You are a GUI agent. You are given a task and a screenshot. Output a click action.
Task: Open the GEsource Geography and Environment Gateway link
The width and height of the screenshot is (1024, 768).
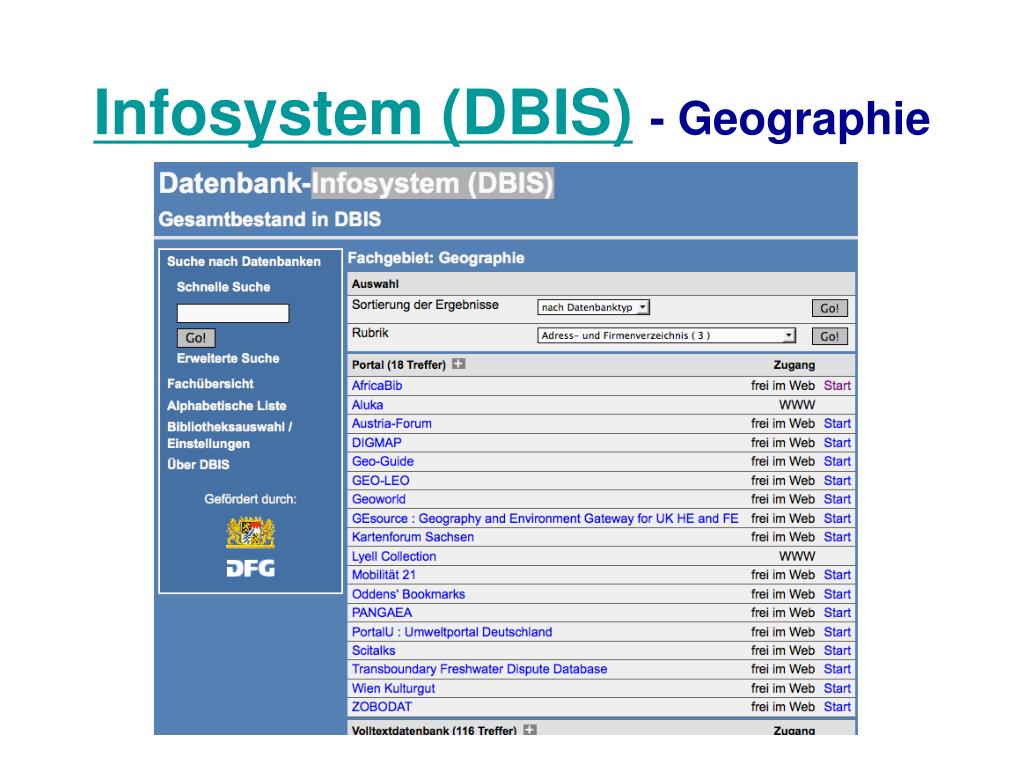point(545,518)
